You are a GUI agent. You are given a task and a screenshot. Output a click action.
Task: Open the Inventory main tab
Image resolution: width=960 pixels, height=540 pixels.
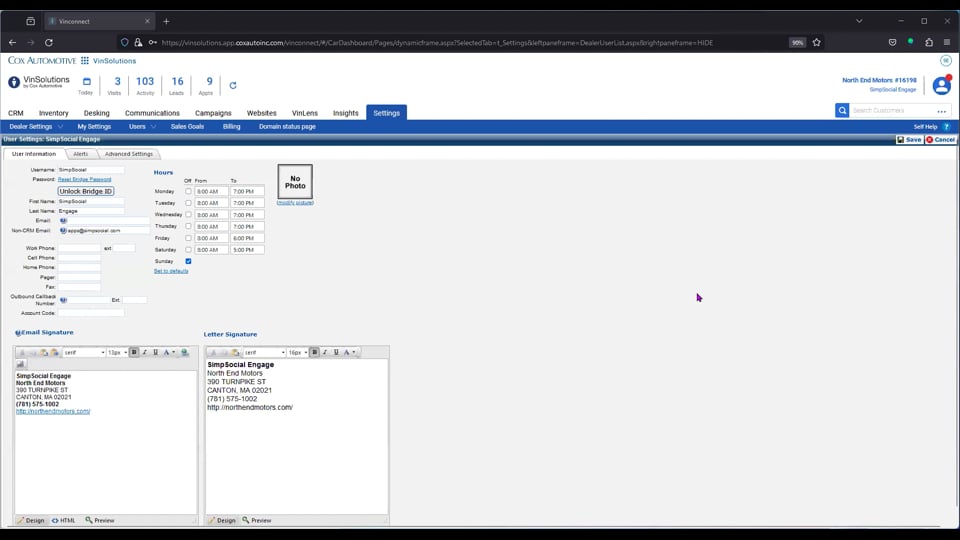coord(54,113)
